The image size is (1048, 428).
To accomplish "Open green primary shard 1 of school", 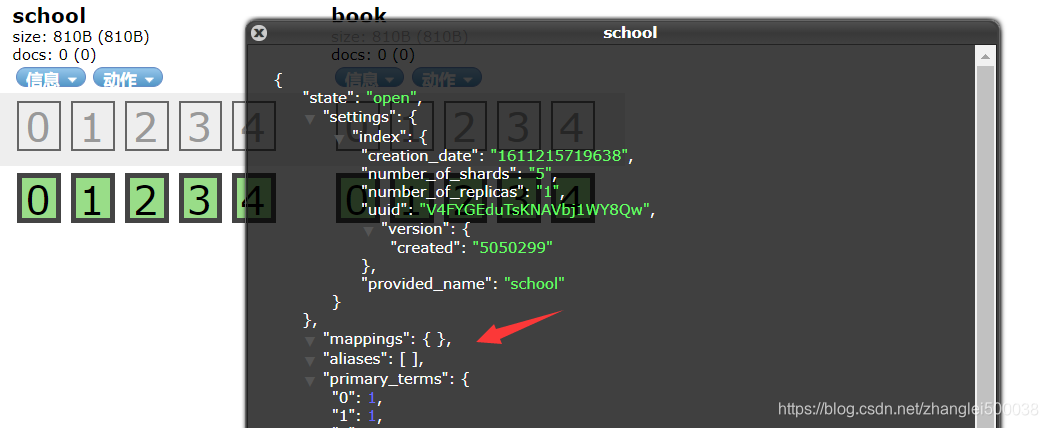I will [x=92, y=198].
